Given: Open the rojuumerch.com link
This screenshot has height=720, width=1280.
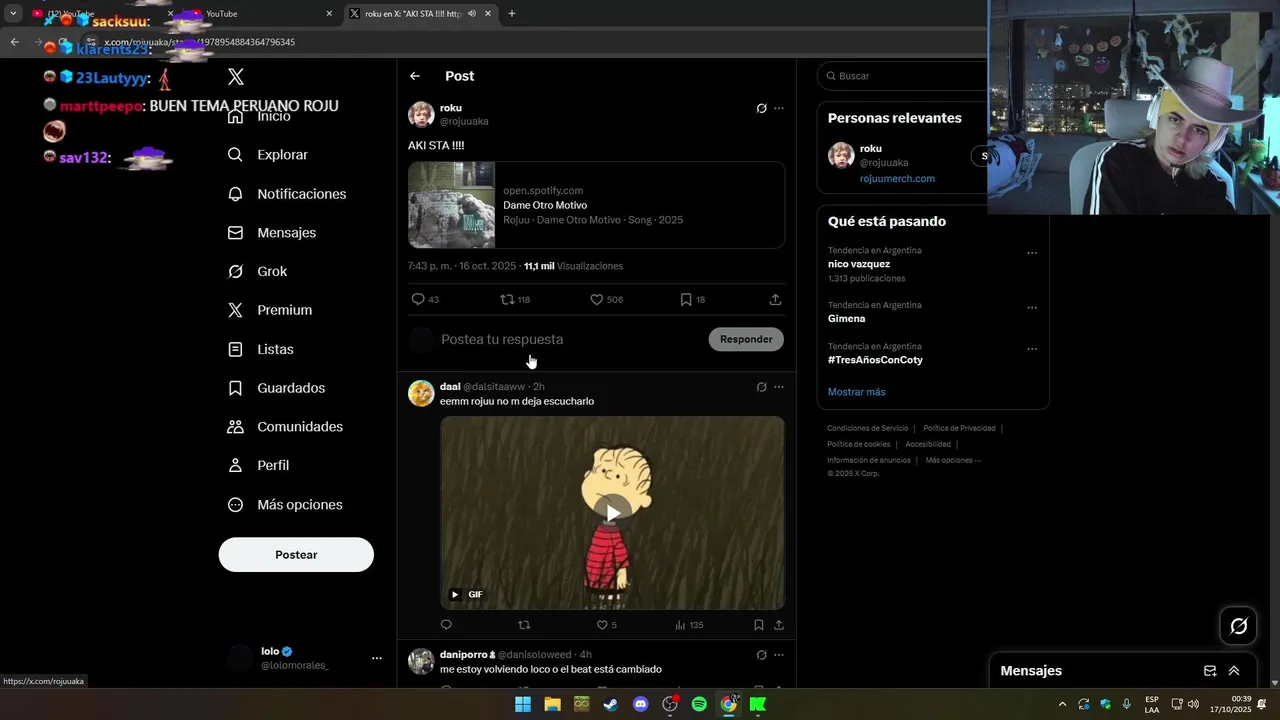Looking at the screenshot, I should point(897,179).
